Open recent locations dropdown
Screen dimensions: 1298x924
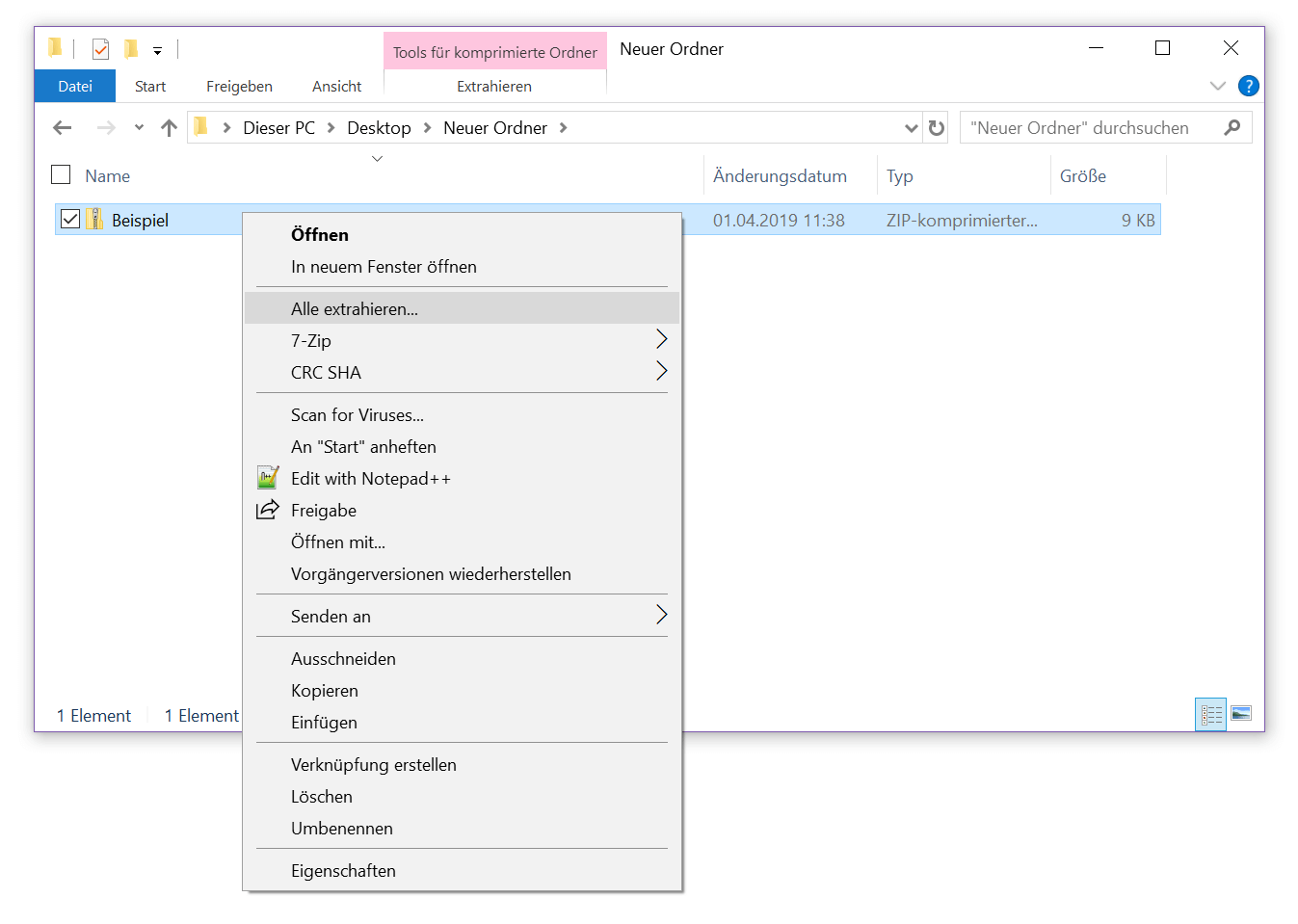(139, 127)
